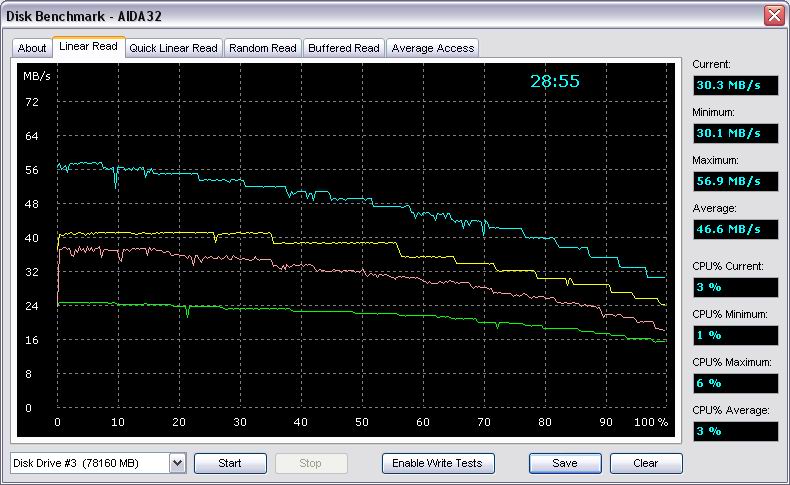Click the Minimum 30.1 MB/s value
The image size is (790, 485).
(x=736, y=133)
